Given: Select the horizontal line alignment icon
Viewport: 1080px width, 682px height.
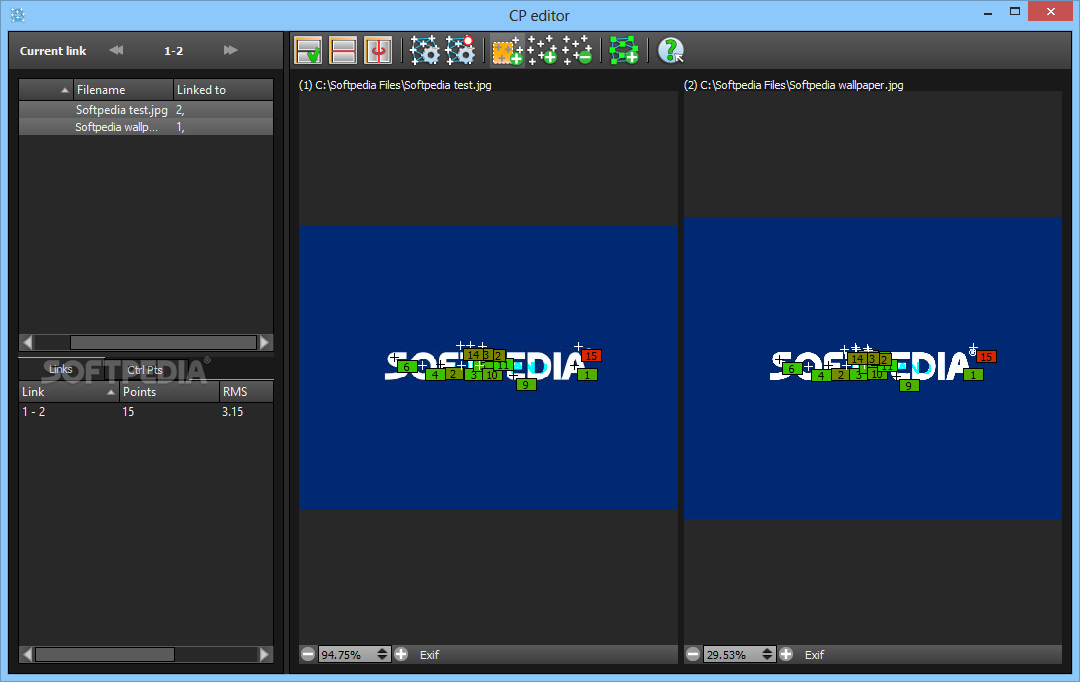Looking at the screenshot, I should 343,50.
